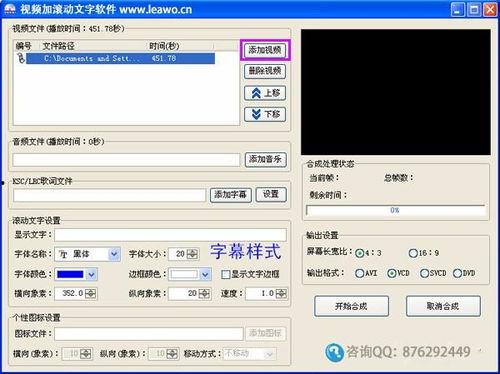500x374 pixels.
Task: Click the 速度 1.0 speed stepper
Action: click(x=281, y=294)
